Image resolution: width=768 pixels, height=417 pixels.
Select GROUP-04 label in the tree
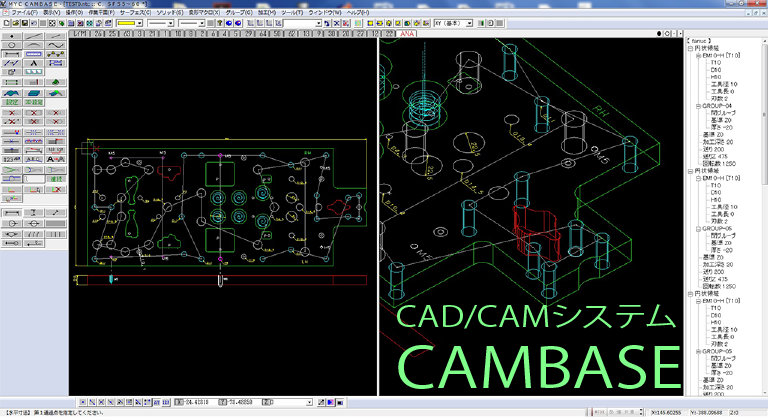(717, 106)
